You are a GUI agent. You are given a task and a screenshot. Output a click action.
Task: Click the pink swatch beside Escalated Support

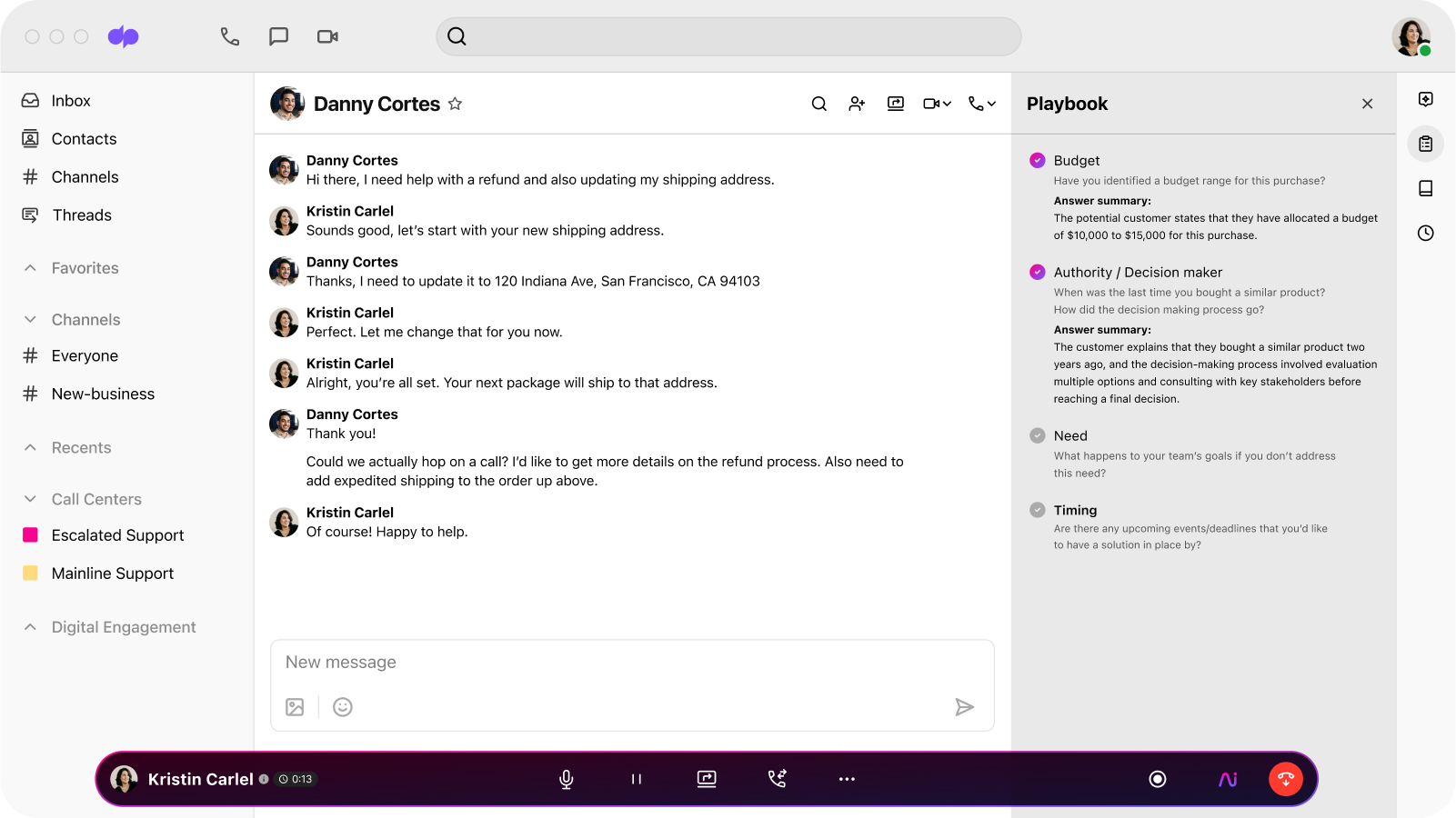click(30, 535)
